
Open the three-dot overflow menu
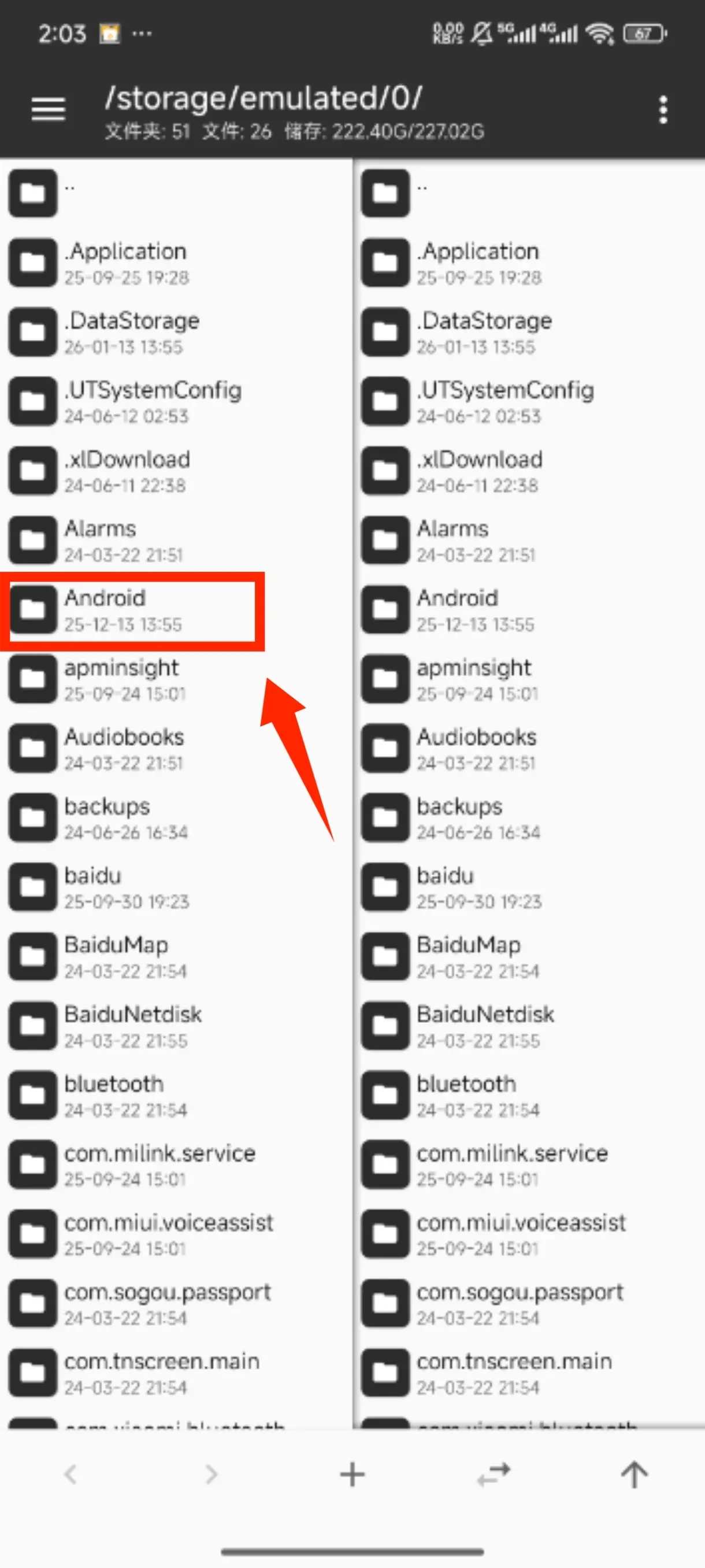pyautogui.click(x=663, y=110)
